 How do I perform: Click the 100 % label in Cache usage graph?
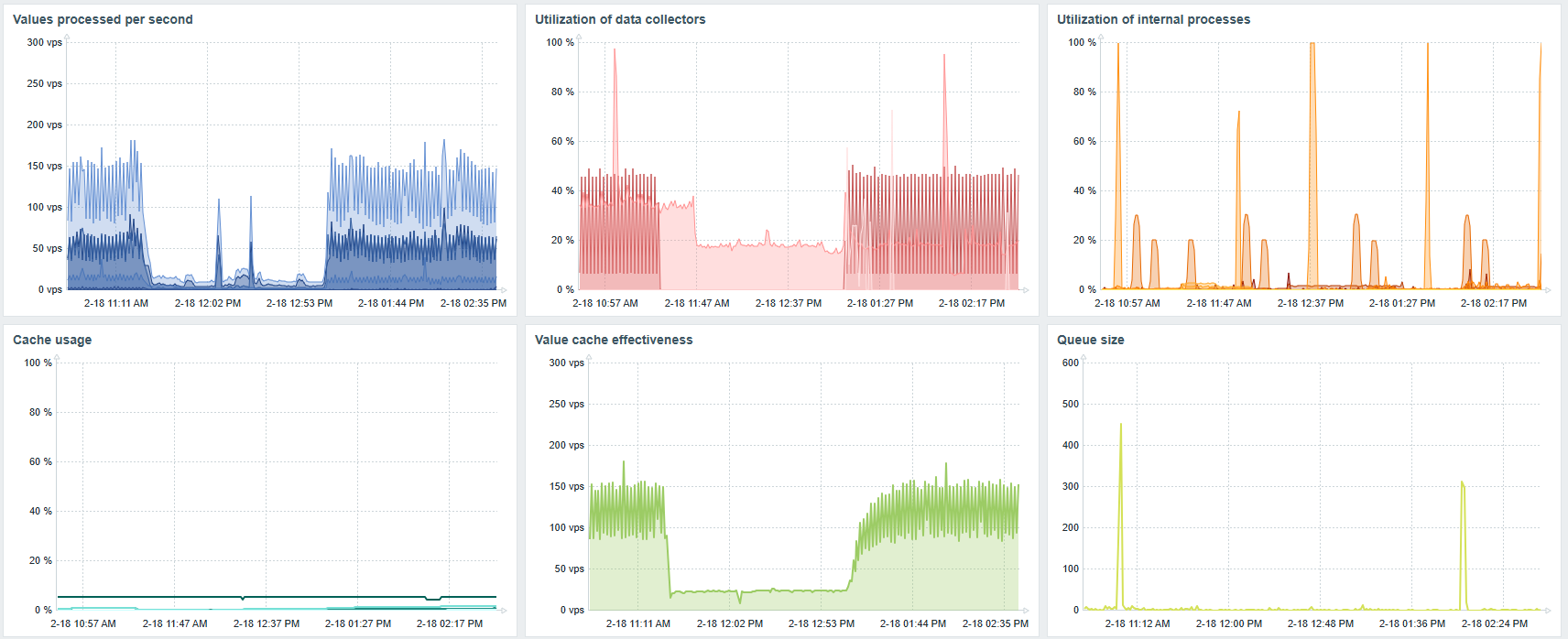click(38, 363)
